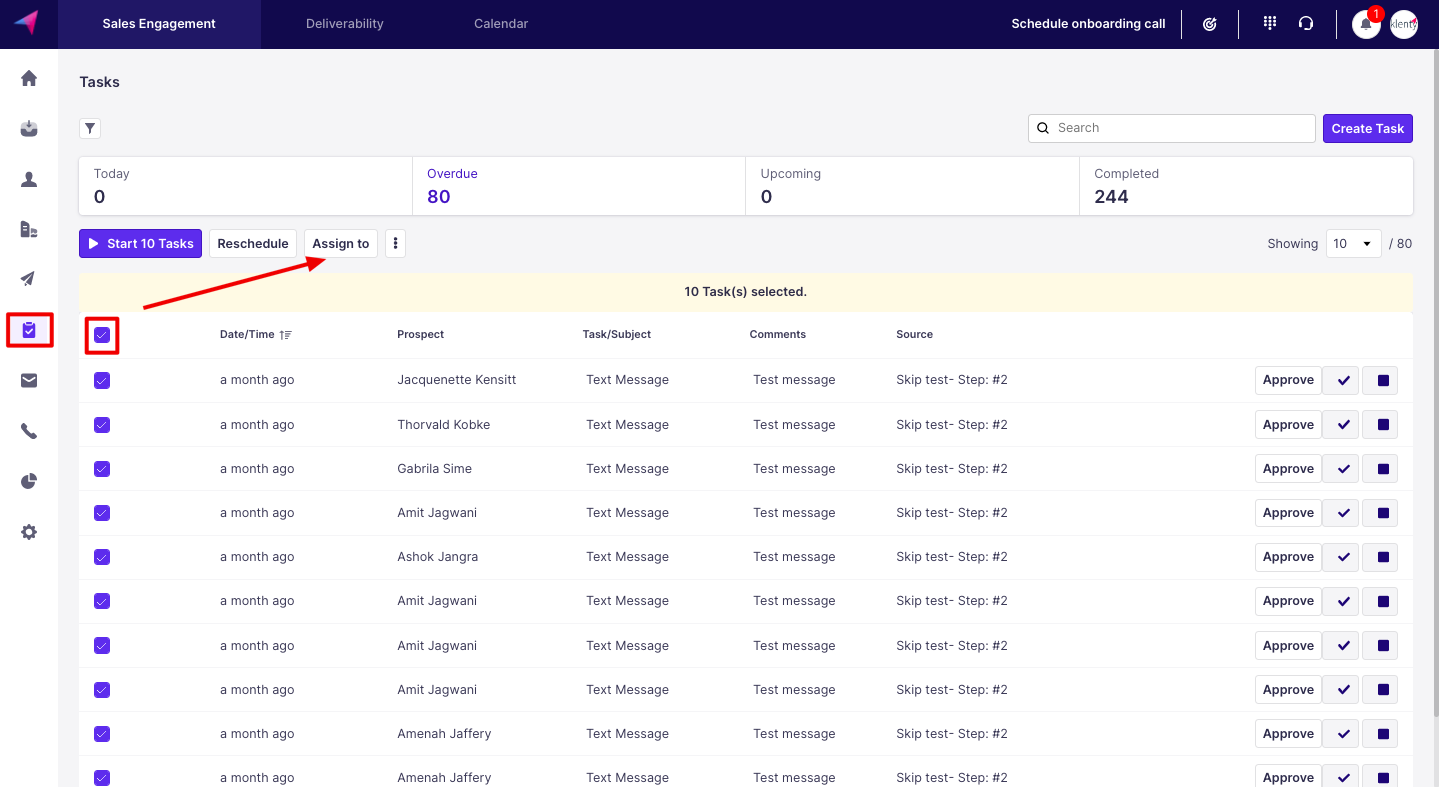Click prospect name Jacquenette Kensitt
Viewport: 1439px width, 787px height.
pyautogui.click(x=457, y=380)
